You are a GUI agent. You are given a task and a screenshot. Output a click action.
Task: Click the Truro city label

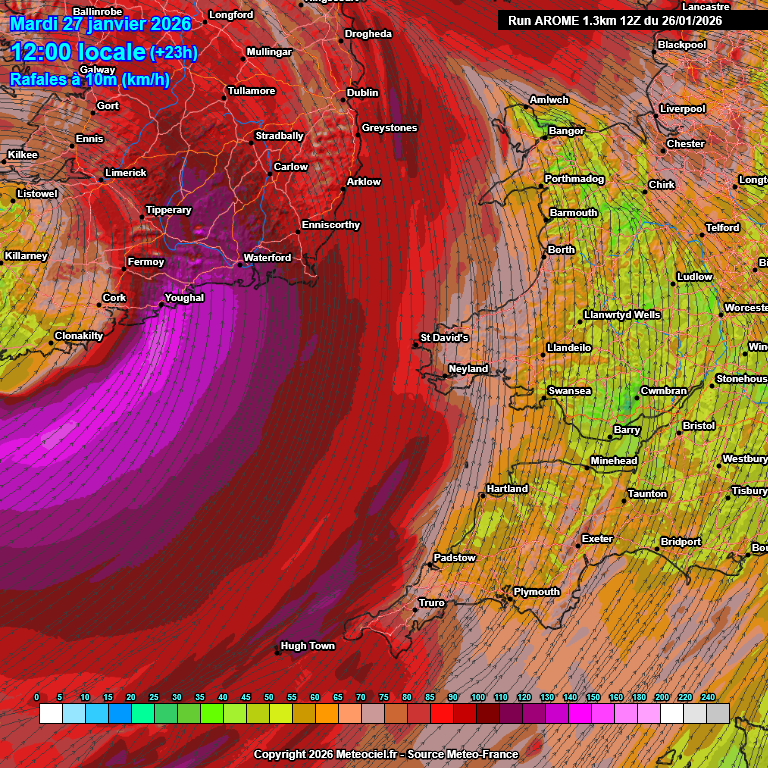click(x=432, y=603)
